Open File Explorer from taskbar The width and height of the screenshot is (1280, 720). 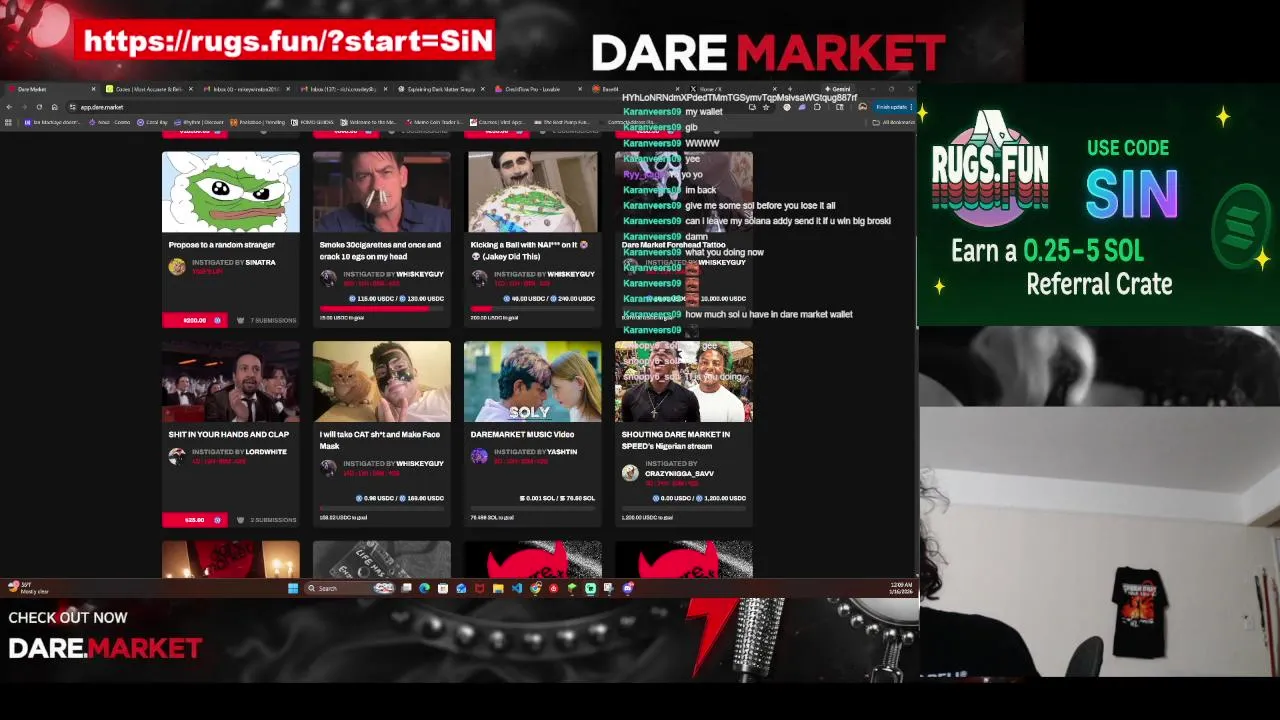pyautogui.click(x=498, y=588)
